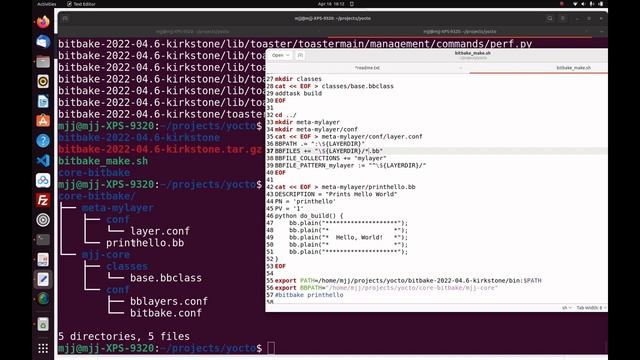Switch to the readme.txt tab
Screen dimensions: 640x360
367,68
